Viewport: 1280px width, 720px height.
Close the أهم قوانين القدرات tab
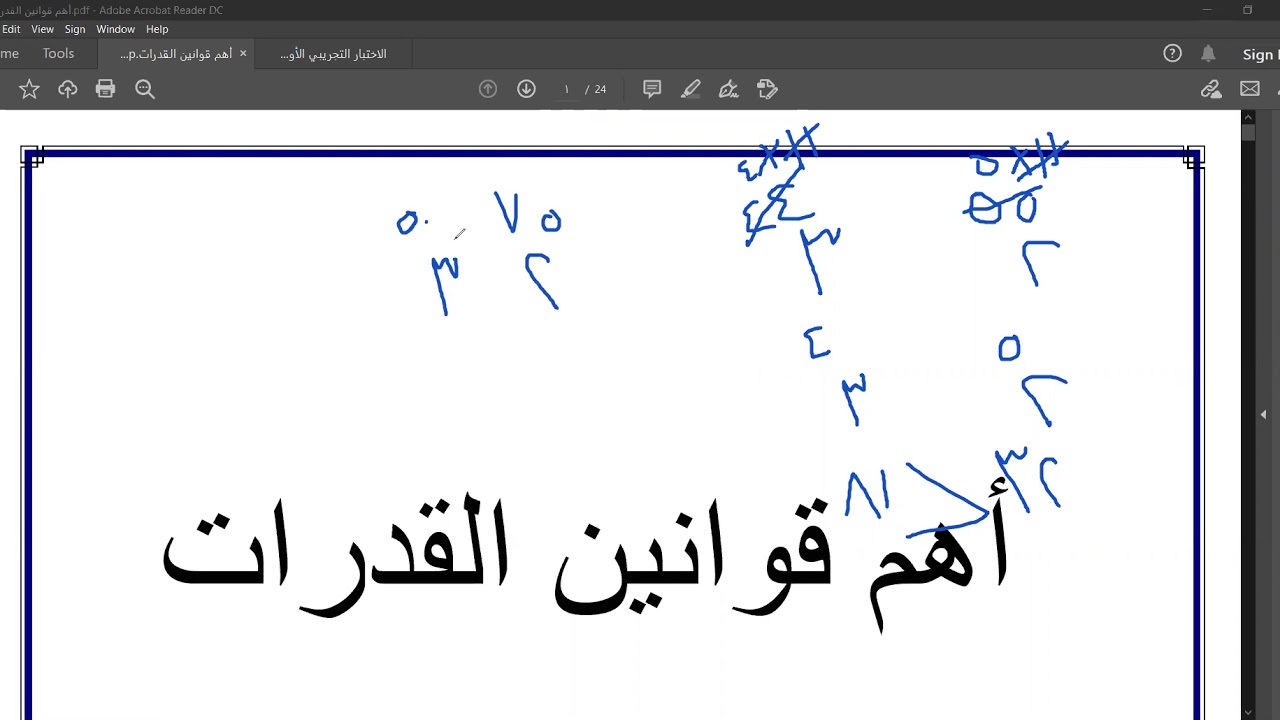[243, 54]
